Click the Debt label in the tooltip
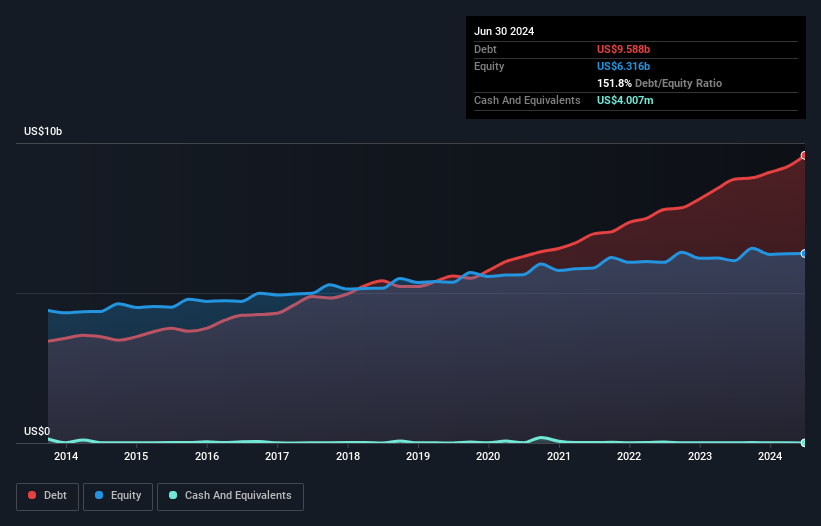The height and width of the screenshot is (526, 821). pyautogui.click(x=485, y=49)
